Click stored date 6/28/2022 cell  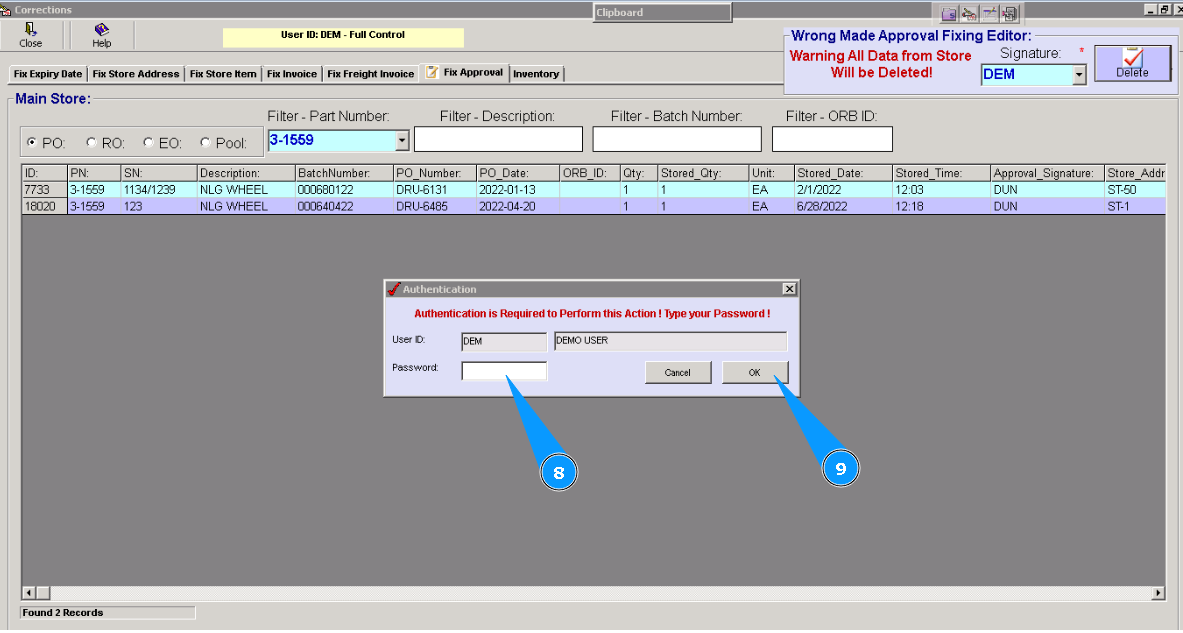(844, 207)
